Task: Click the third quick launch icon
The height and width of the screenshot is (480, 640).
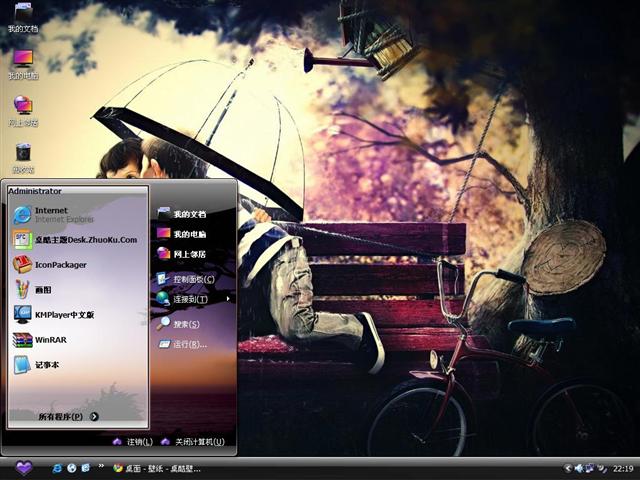Action: [x=86, y=468]
